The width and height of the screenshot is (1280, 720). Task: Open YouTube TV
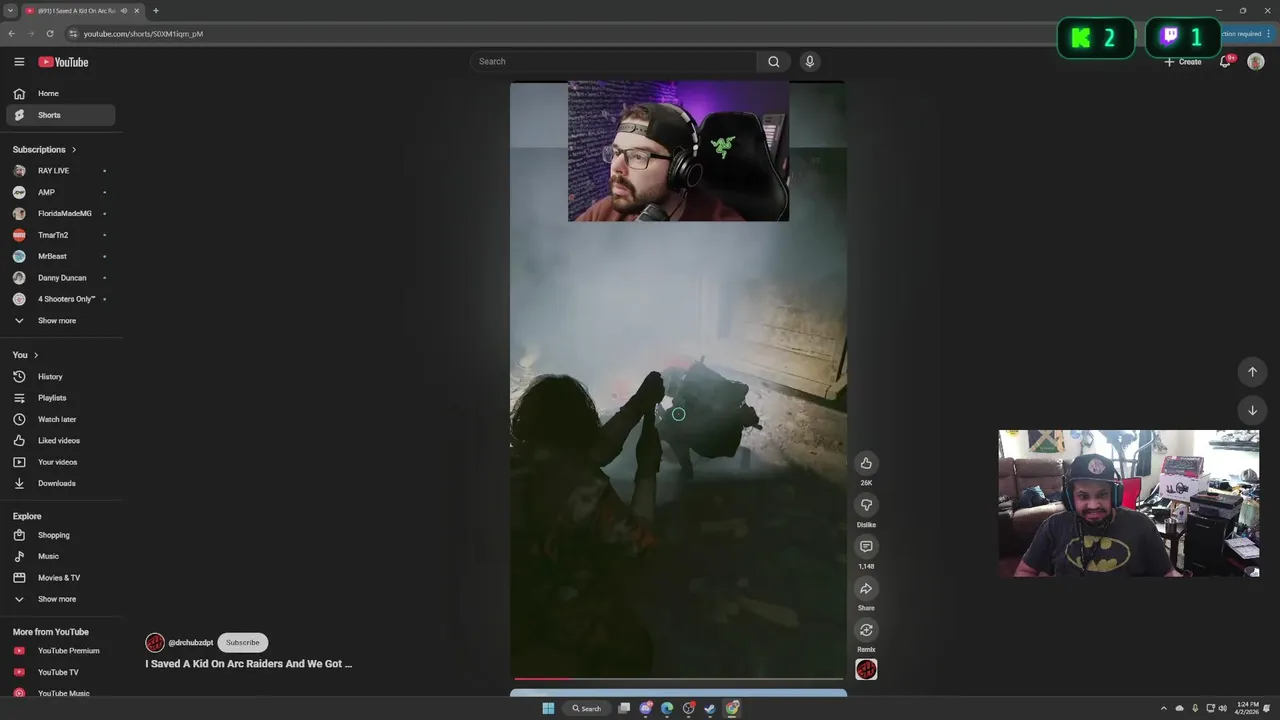[x=61, y=672]
